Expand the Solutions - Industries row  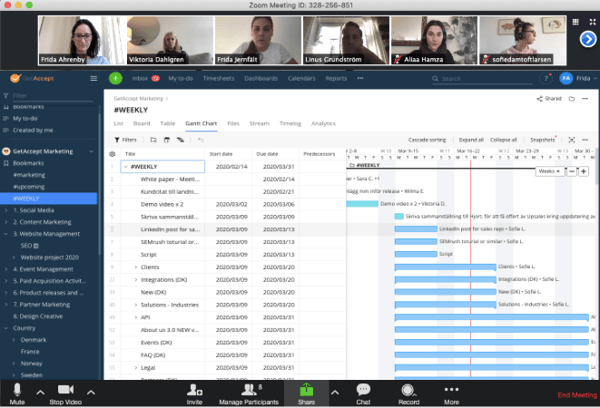pos(135,305)
